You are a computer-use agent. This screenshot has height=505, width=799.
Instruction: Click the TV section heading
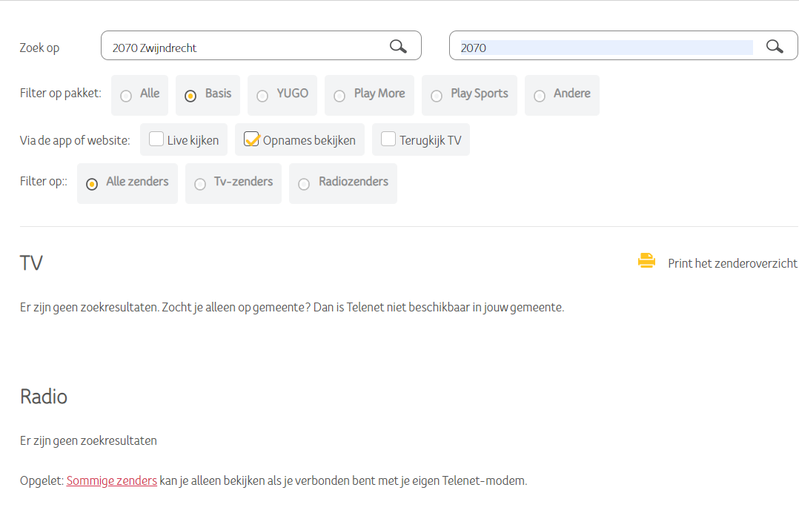[31, 263]
